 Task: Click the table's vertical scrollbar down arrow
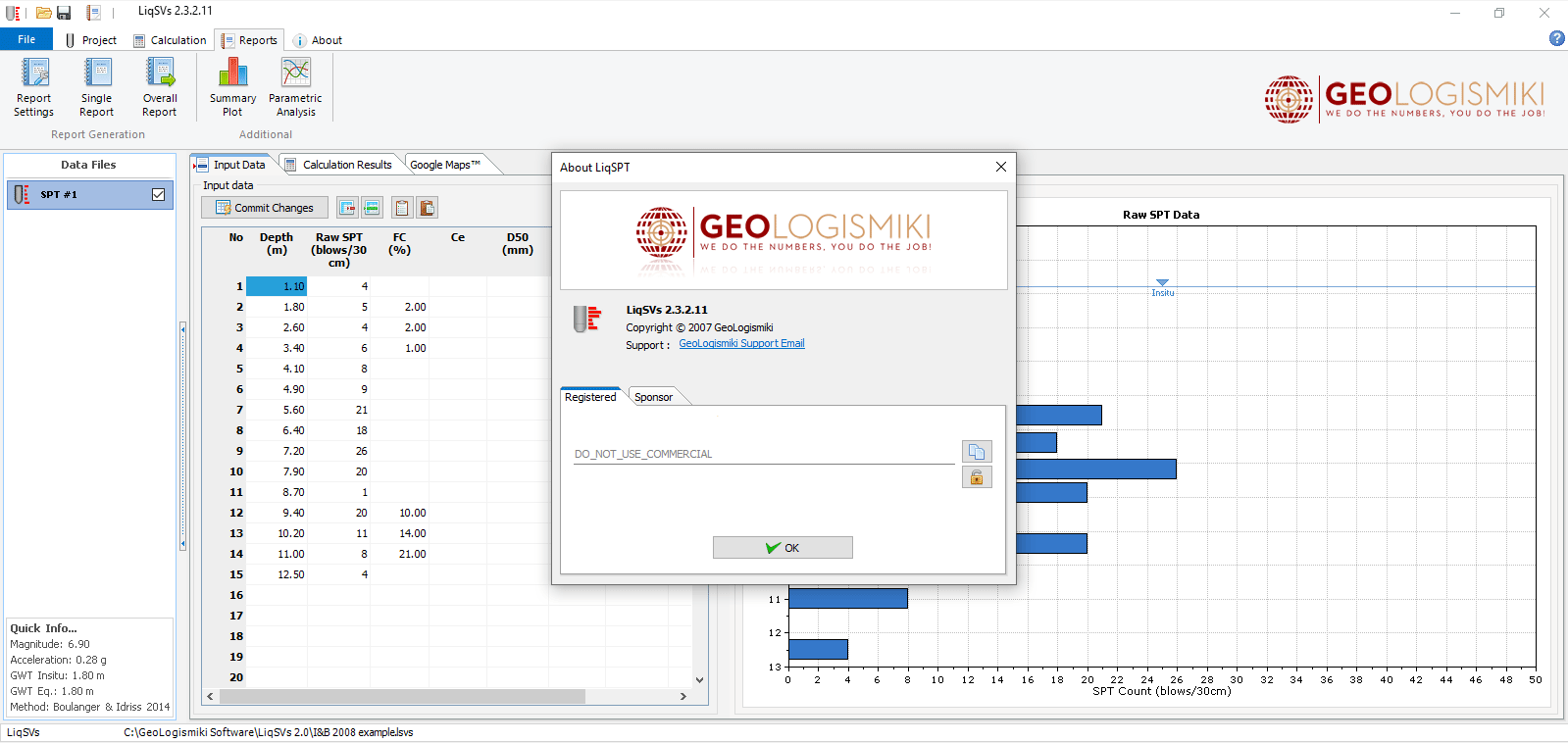point(699,679)
